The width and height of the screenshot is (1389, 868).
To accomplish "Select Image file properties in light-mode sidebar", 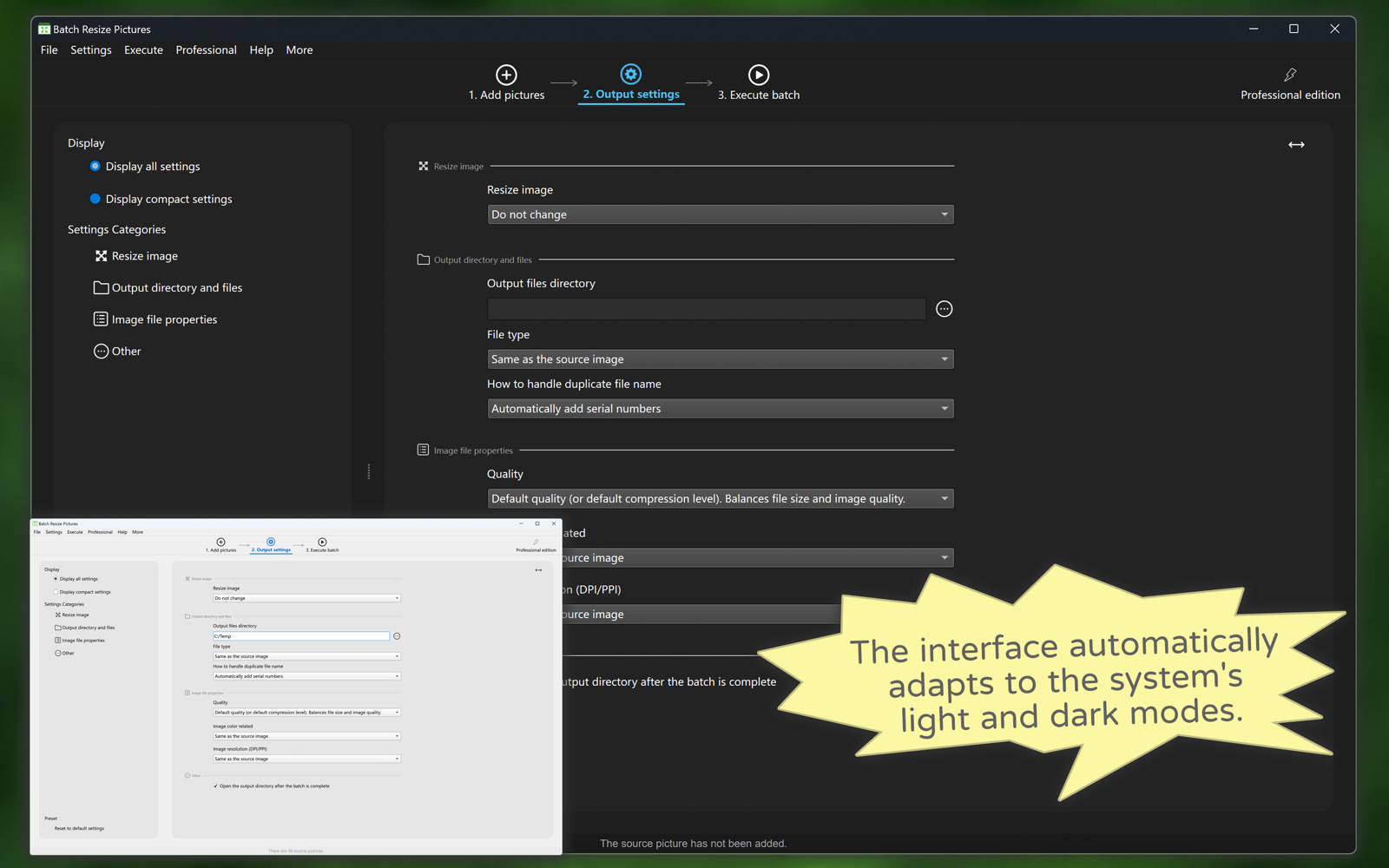I will [x=80, y=641].
